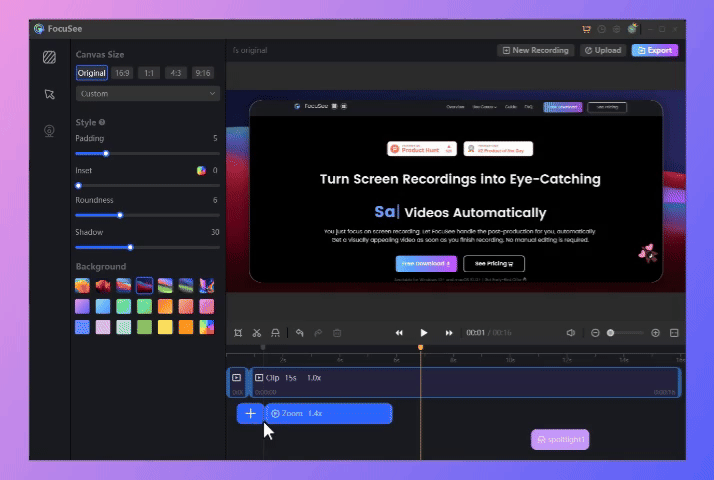Click the delete trash icon in toolbar

coord(337,333)
